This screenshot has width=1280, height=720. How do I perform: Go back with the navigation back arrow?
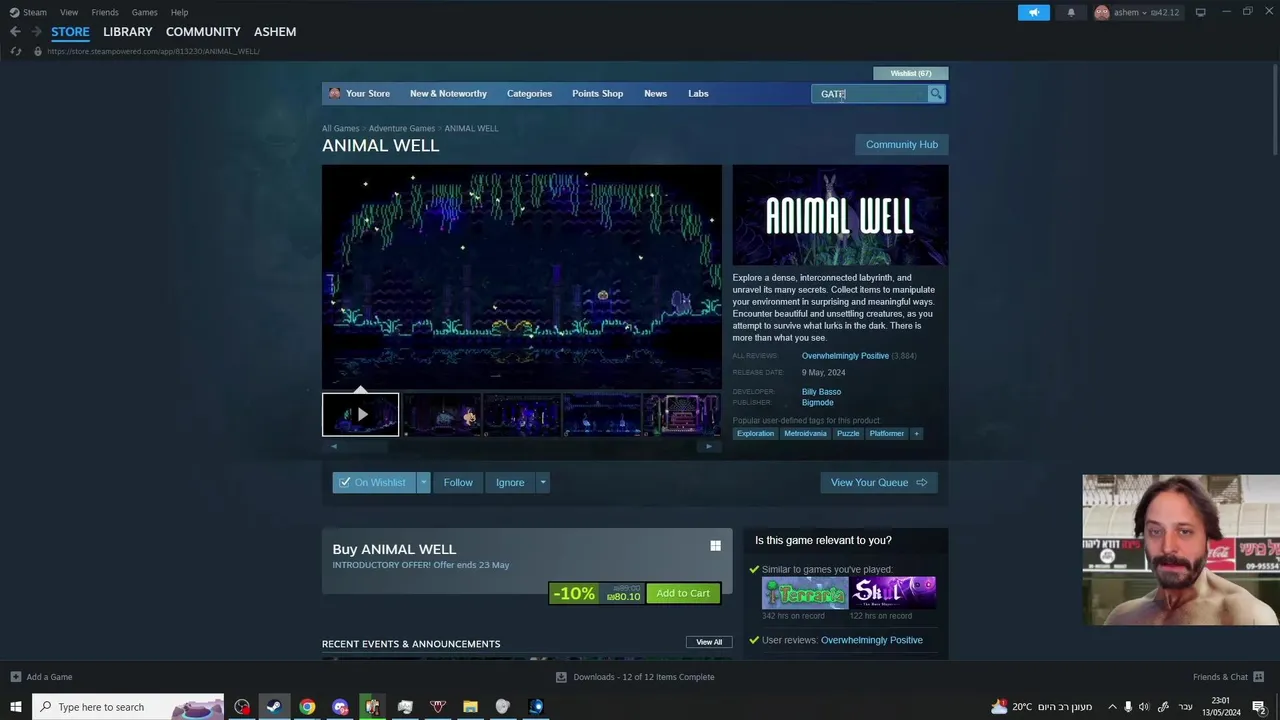15,31
